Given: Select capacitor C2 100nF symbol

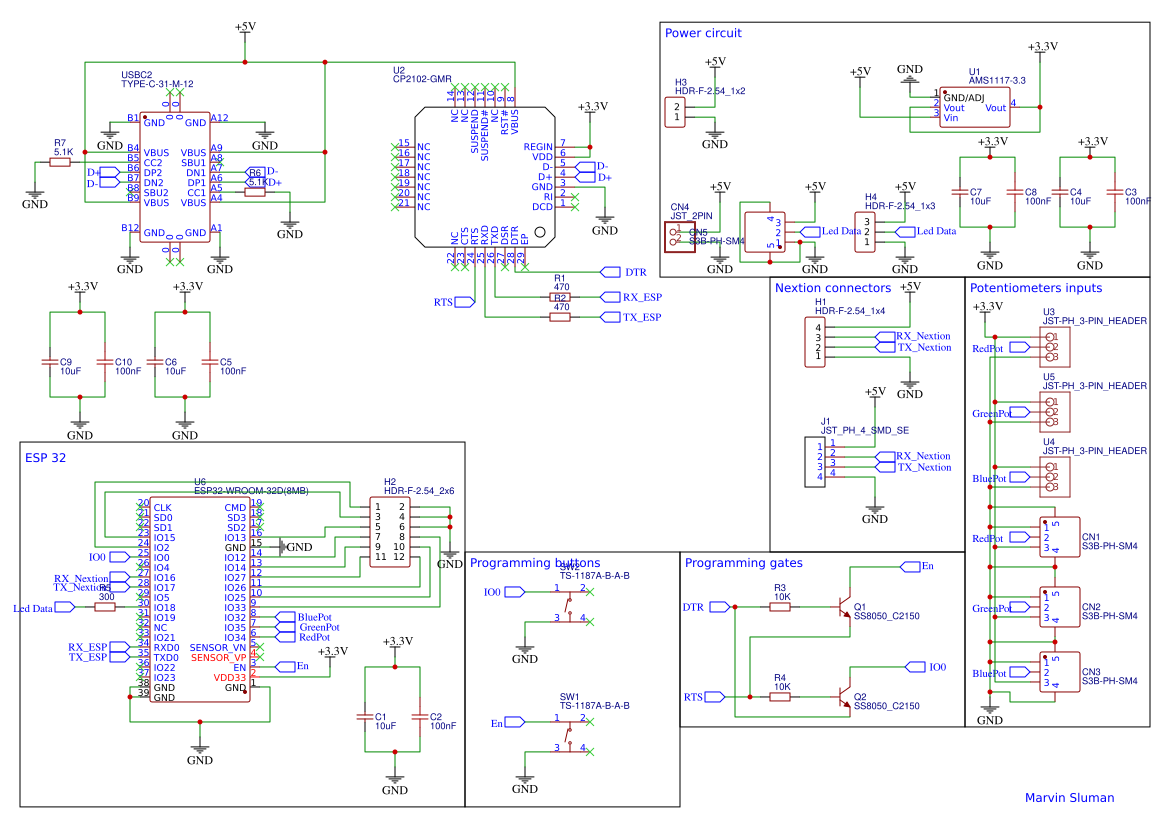Looking at the screenshot, I should tap(420, 716).
